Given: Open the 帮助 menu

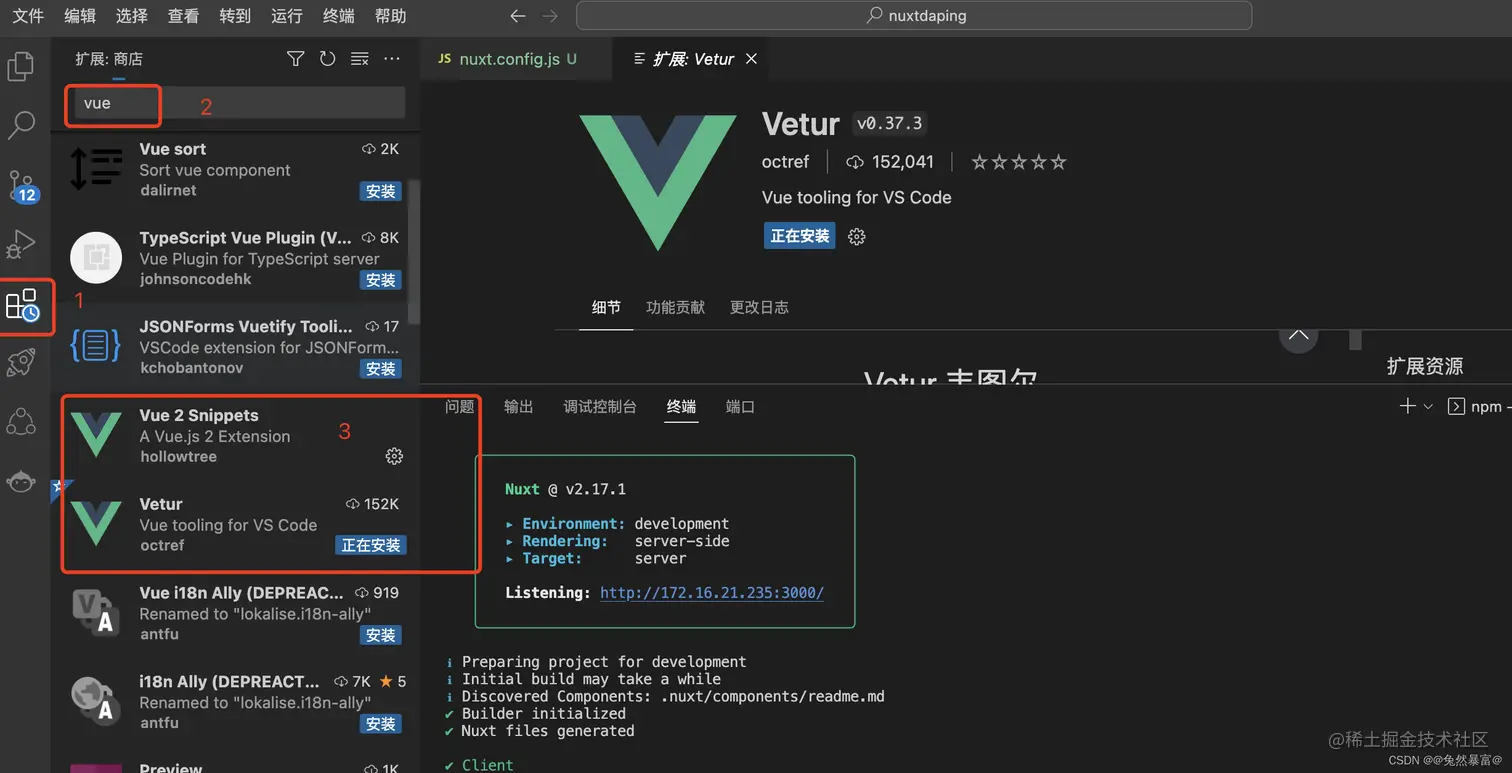Looking at the screenshot, I should pos(391,16).
